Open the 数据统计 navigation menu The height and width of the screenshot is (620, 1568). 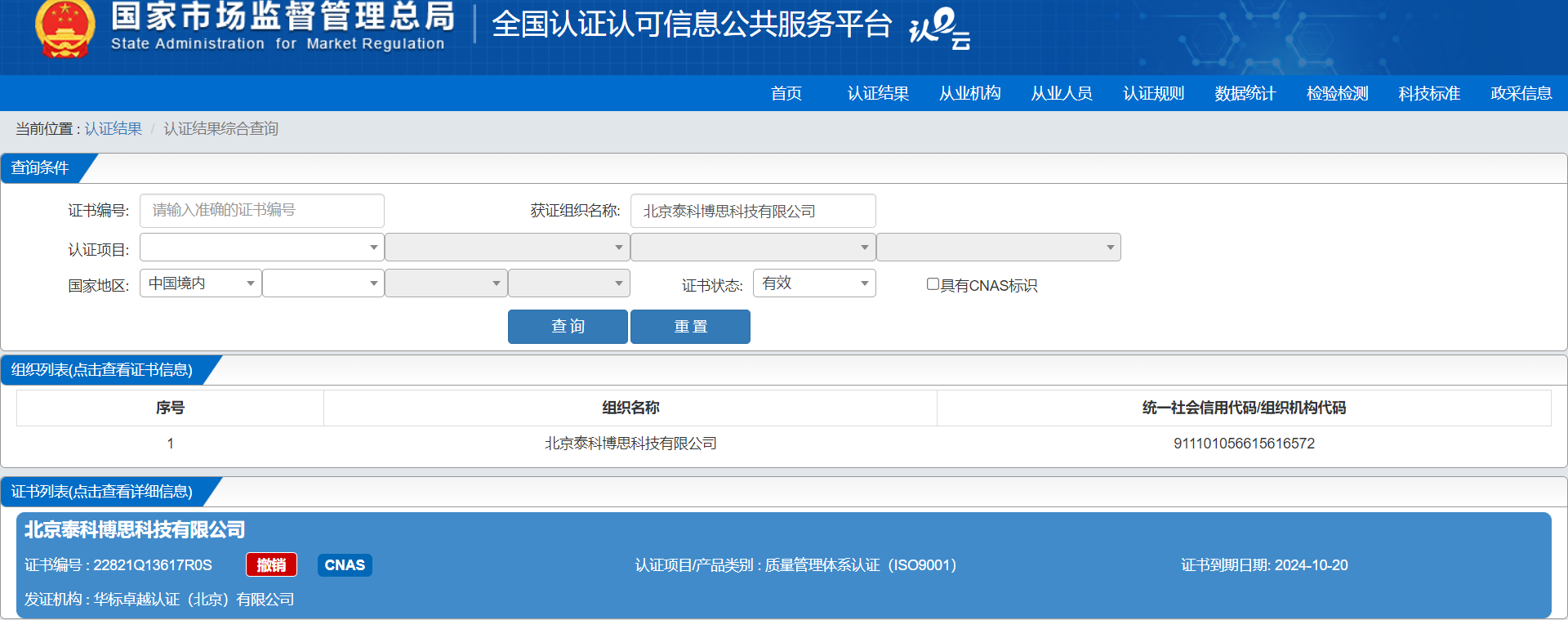(1245, 93)
